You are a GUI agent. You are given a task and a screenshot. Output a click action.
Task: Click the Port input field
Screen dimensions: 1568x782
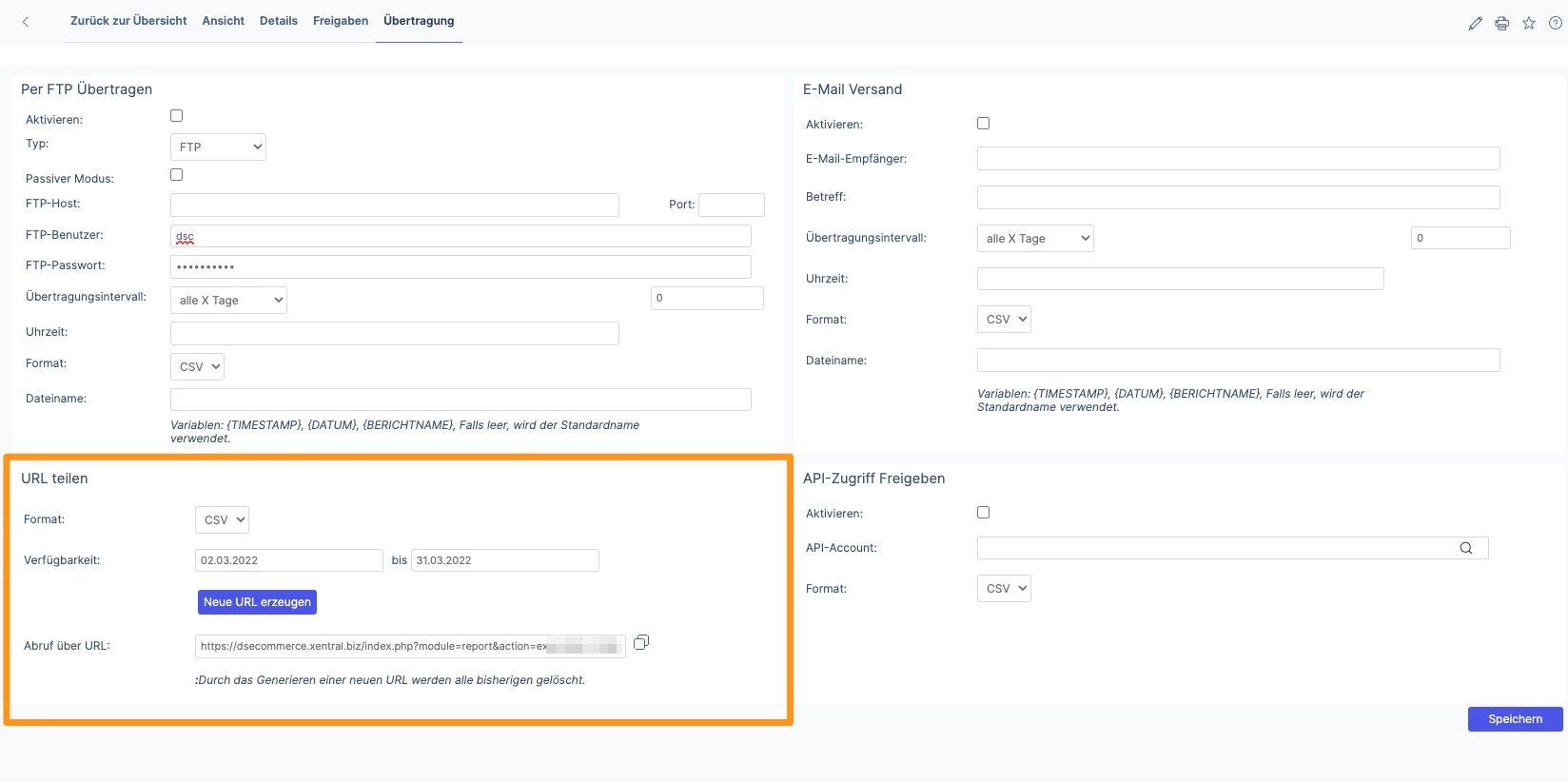[x=732, y=205]
